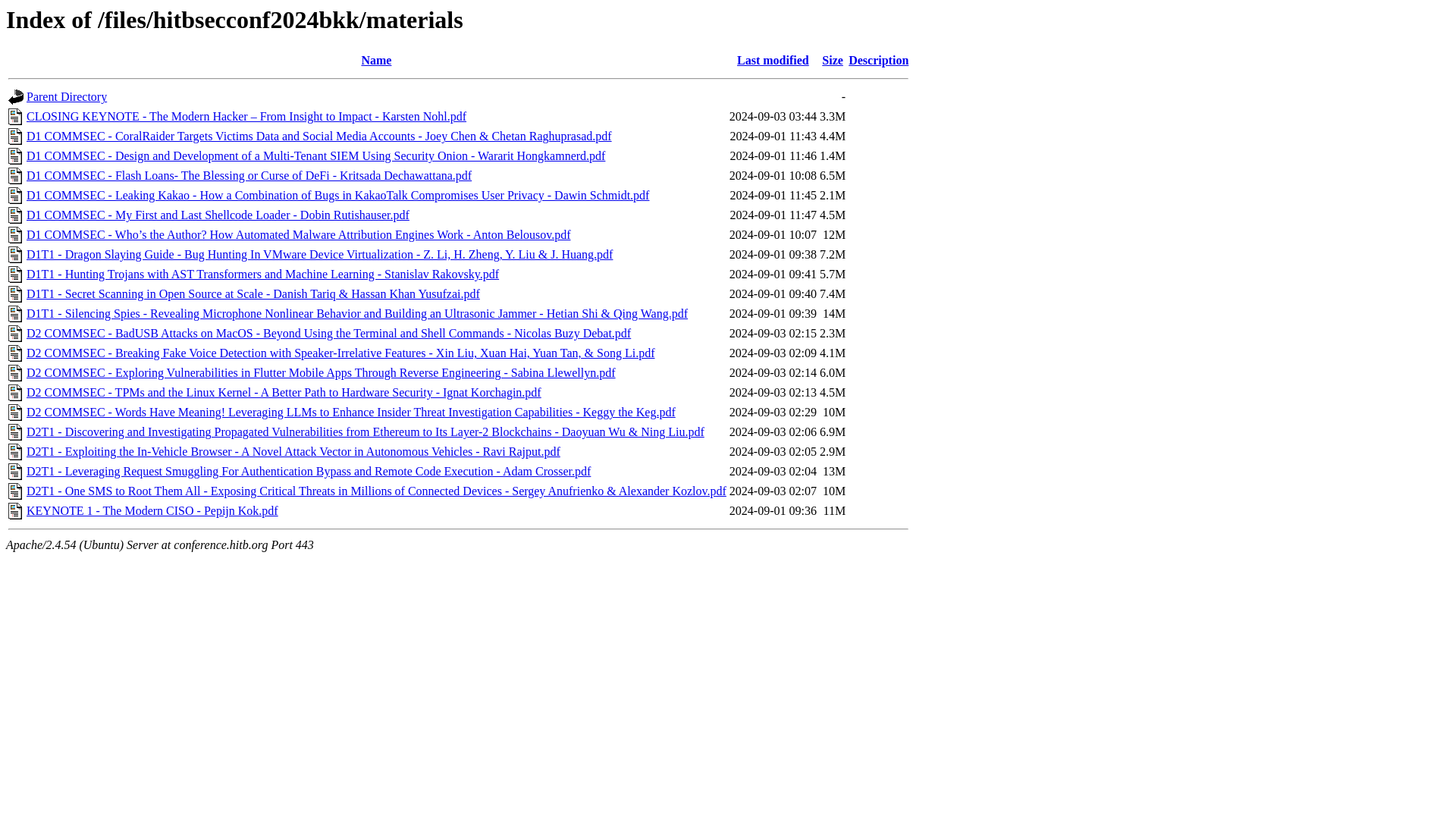The height and width of the screenshot is (819, 1456).
Task: Sort files by Last Modified column
Action: pyautogui.click(x=773, y=60)
